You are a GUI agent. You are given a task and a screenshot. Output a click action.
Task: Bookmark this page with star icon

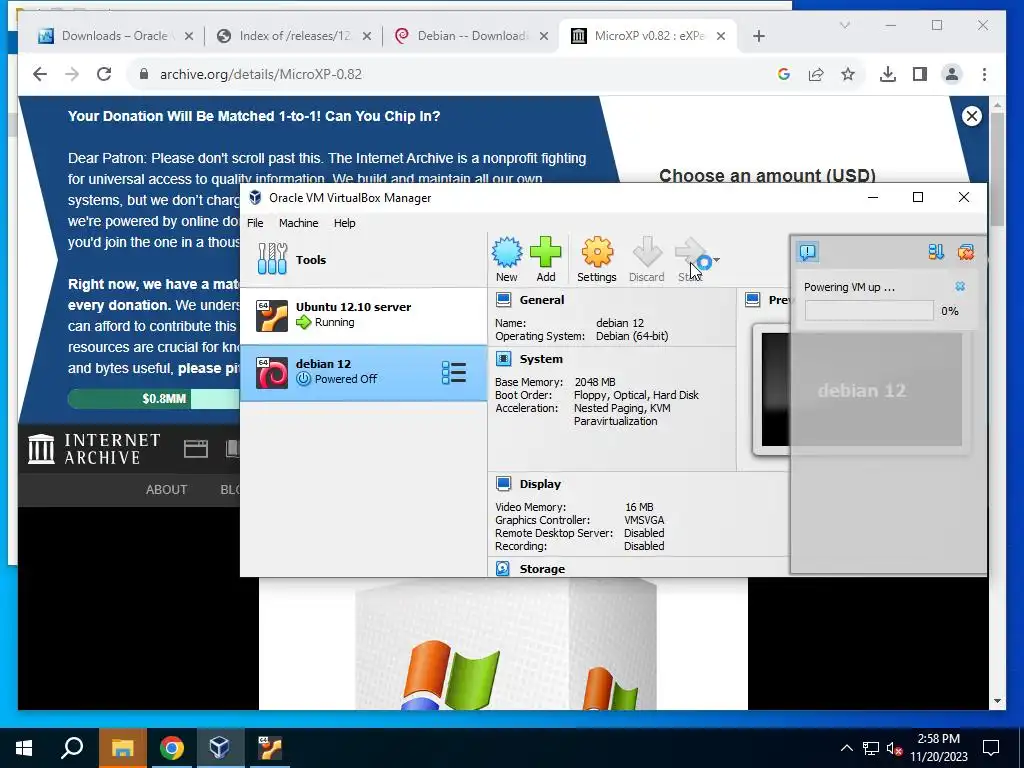(x=848, y=74)
